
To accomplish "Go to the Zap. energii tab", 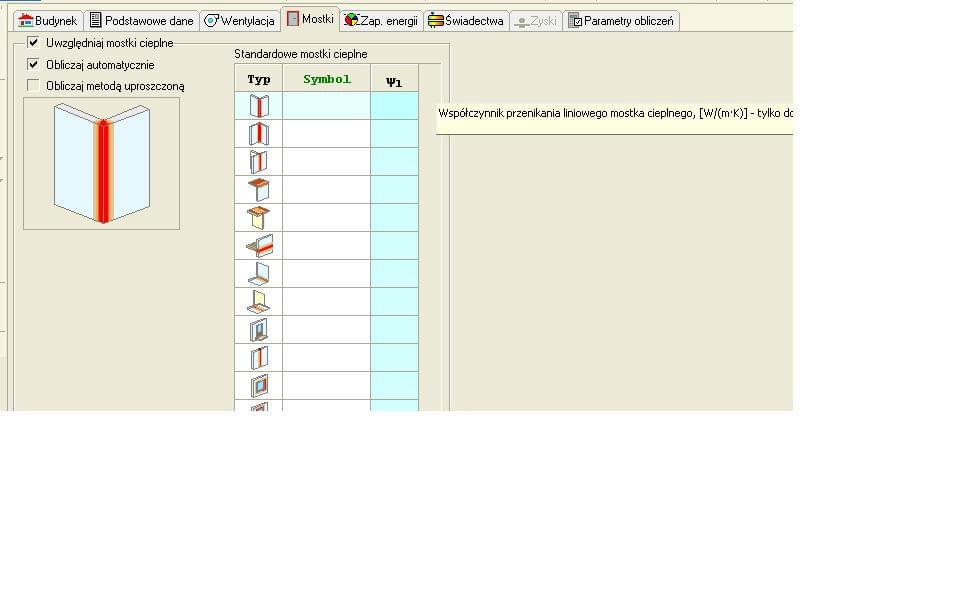I will [381, 21].
